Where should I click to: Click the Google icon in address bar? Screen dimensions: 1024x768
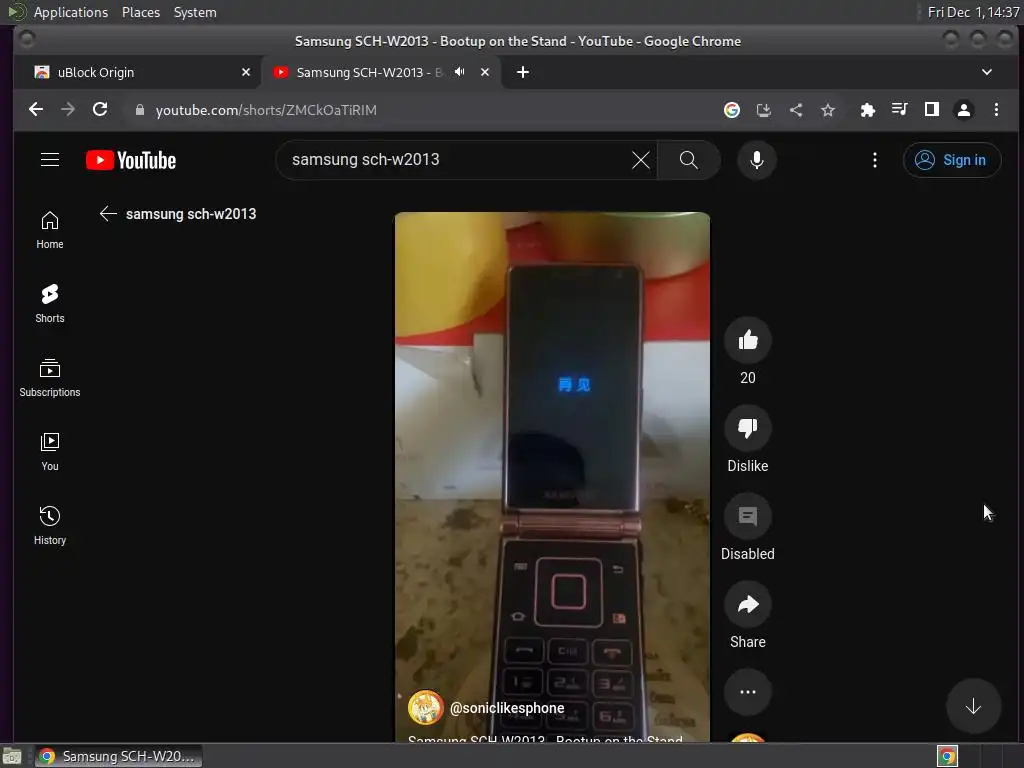(x=731, y=110)
